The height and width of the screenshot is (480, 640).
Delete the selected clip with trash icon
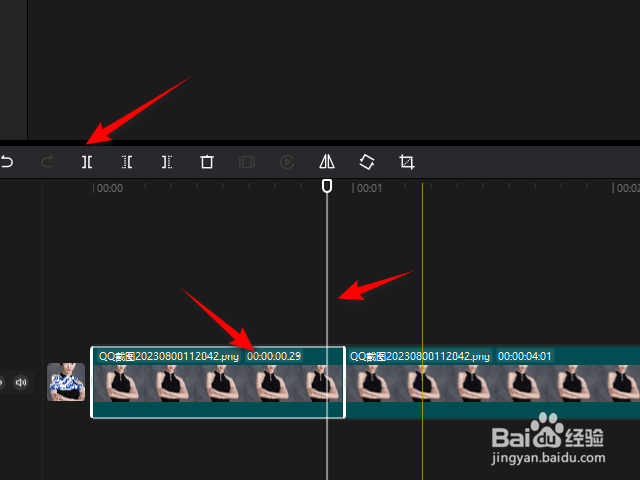click(x=207, y=162)
